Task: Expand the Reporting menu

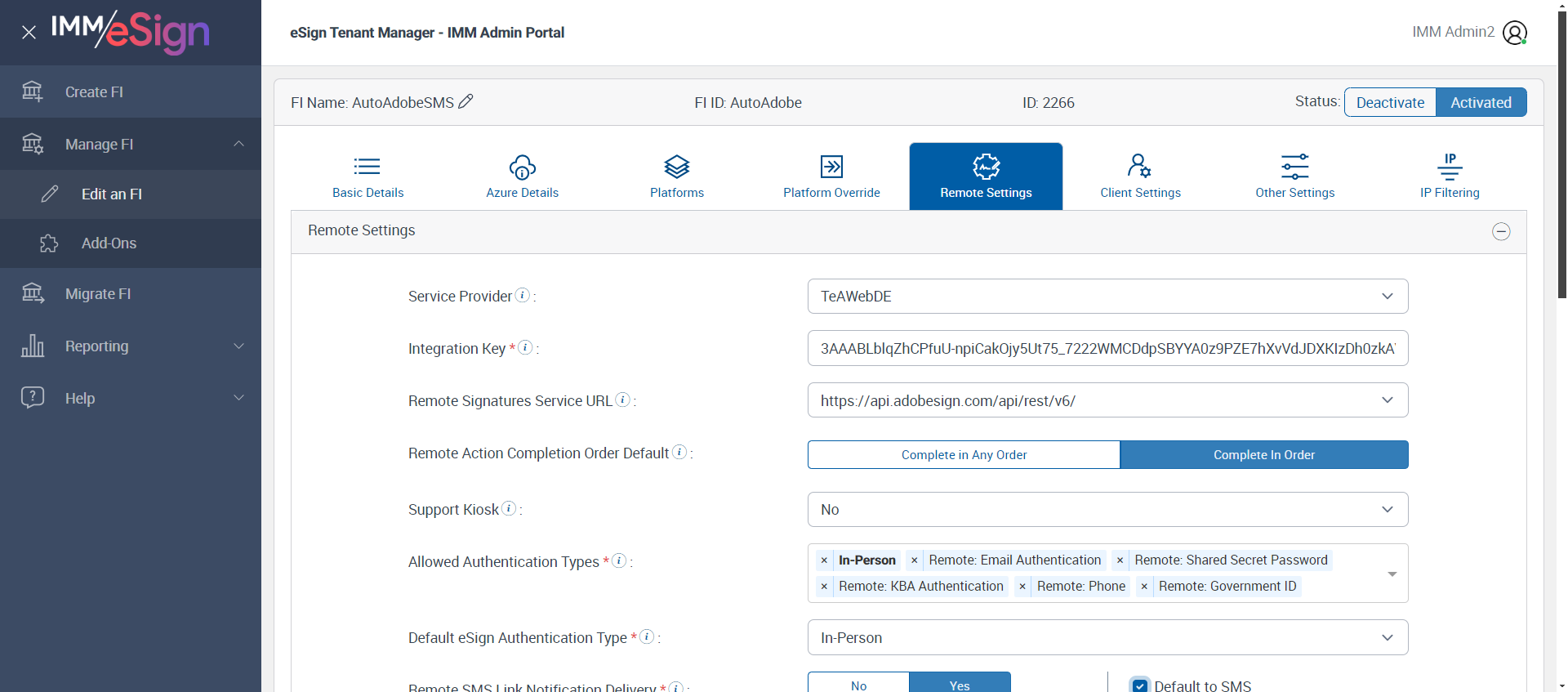Action: point(238,346)
